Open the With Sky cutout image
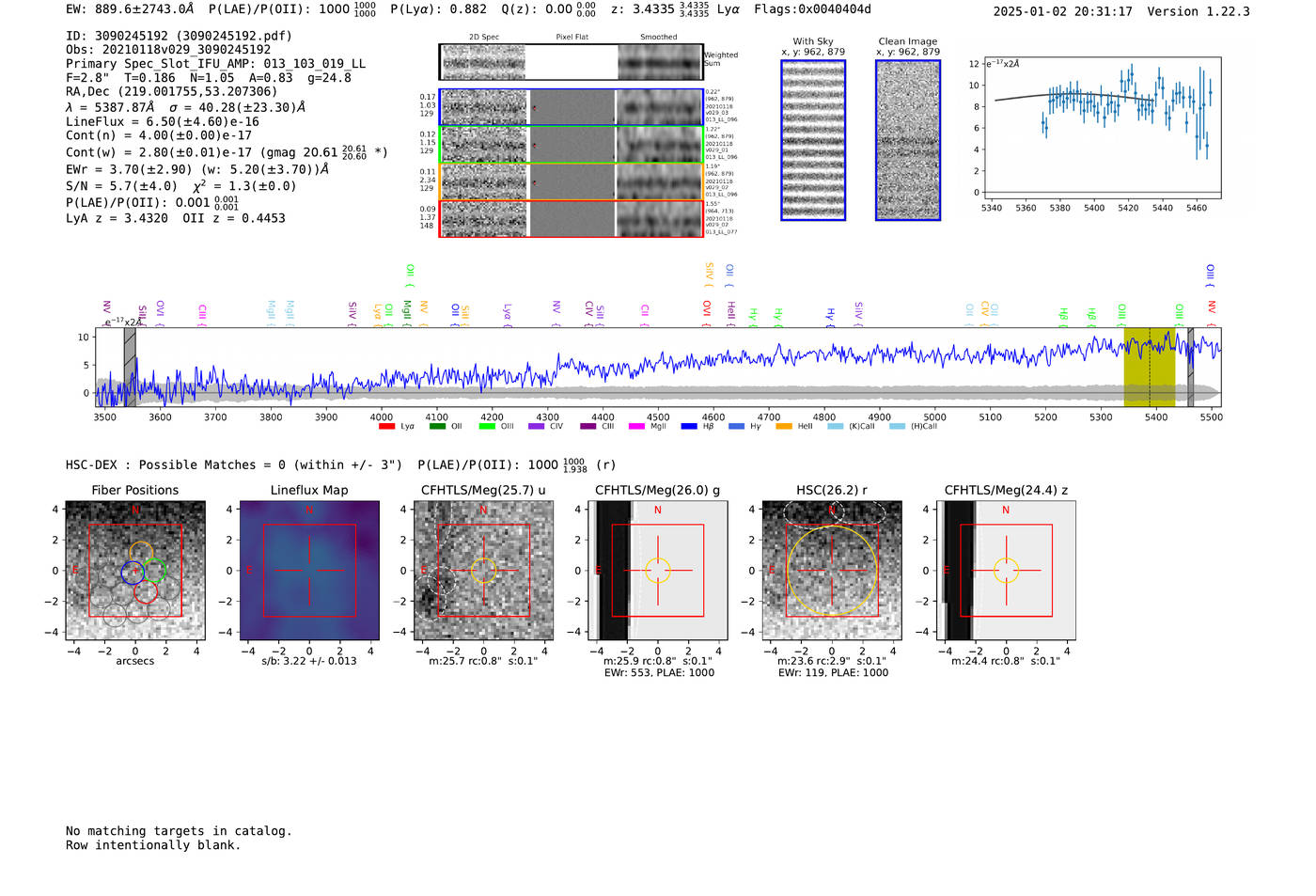The height and width of the screenshot is (896, 1316). tap(813, 140)
